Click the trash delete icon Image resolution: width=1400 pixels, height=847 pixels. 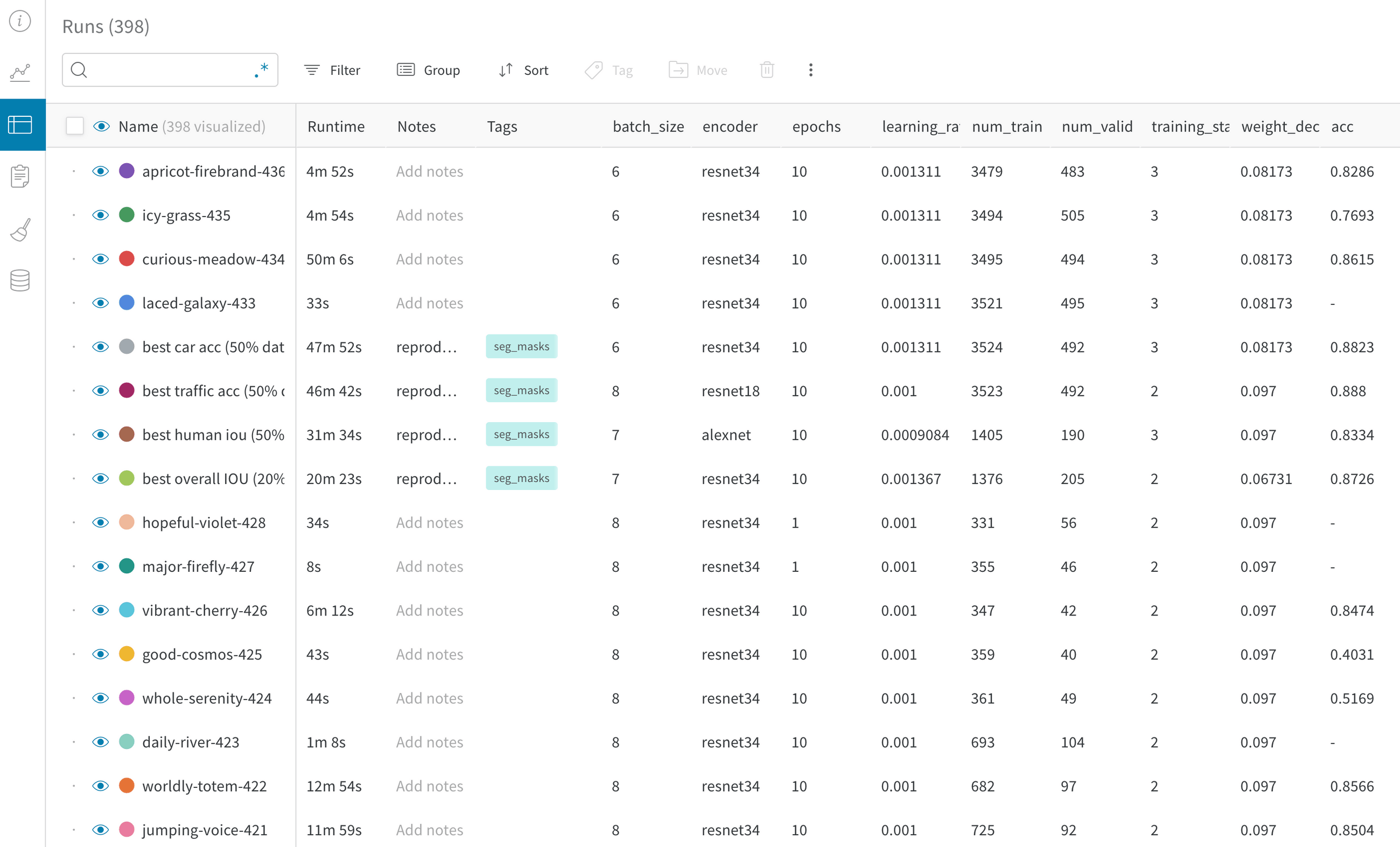[767, 70]
